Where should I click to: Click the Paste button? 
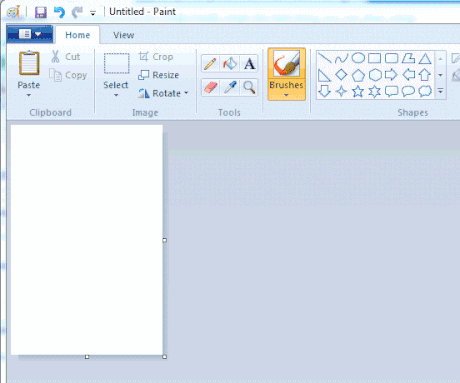point(29,74)
